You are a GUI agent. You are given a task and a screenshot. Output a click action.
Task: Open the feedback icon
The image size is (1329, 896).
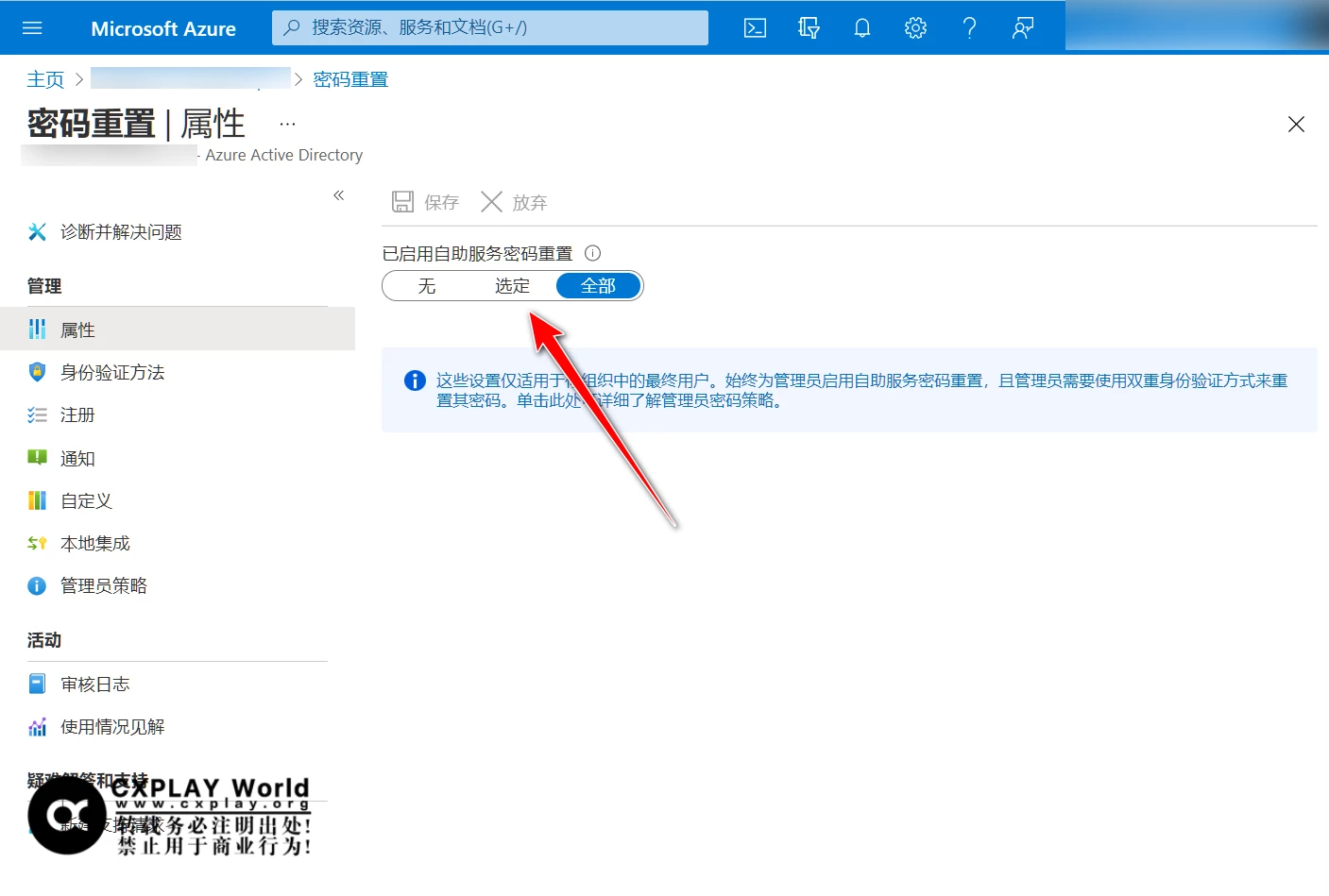coord(1023,28)
